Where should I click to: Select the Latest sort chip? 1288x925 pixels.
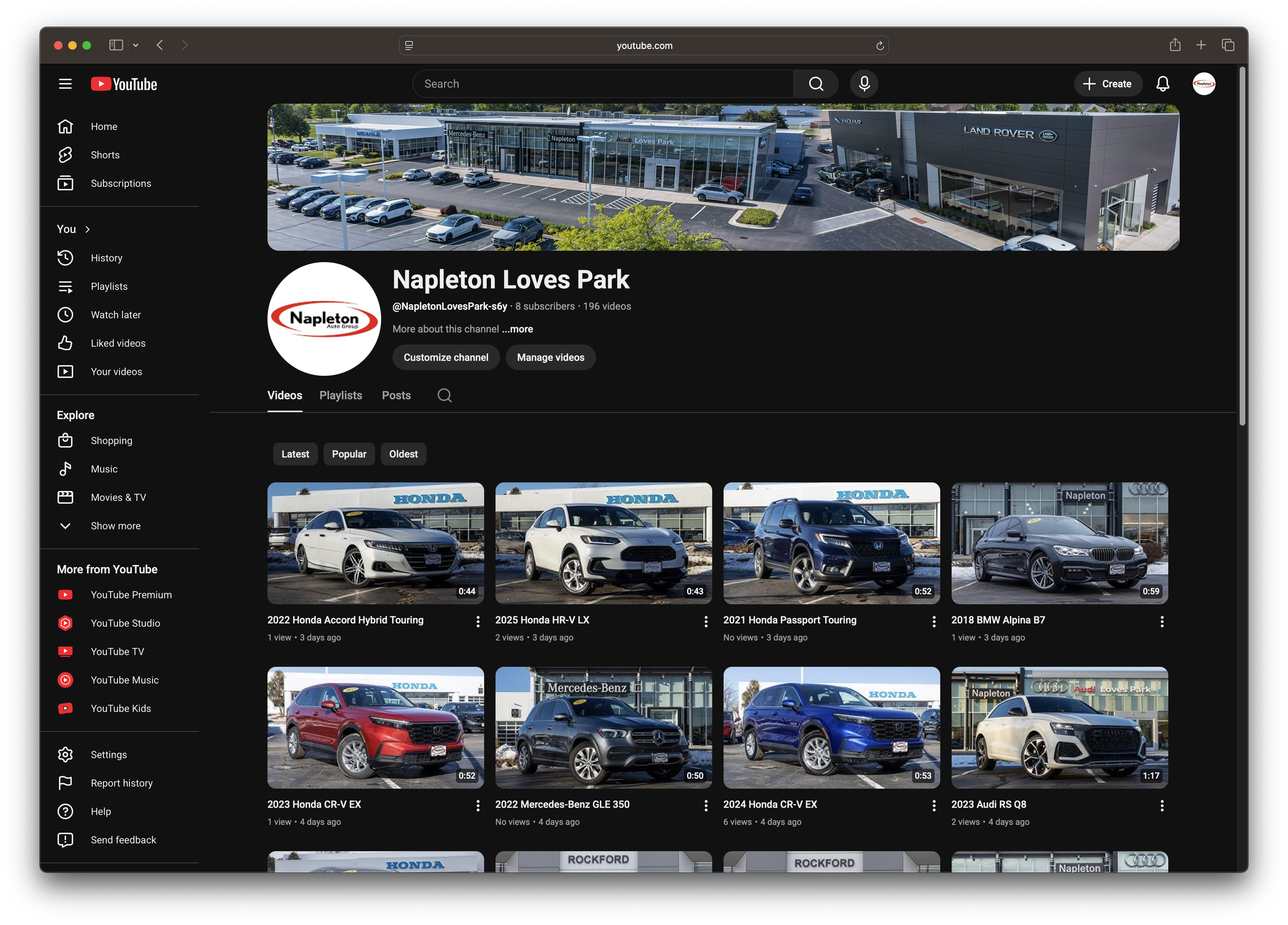(x=295, y=454)
